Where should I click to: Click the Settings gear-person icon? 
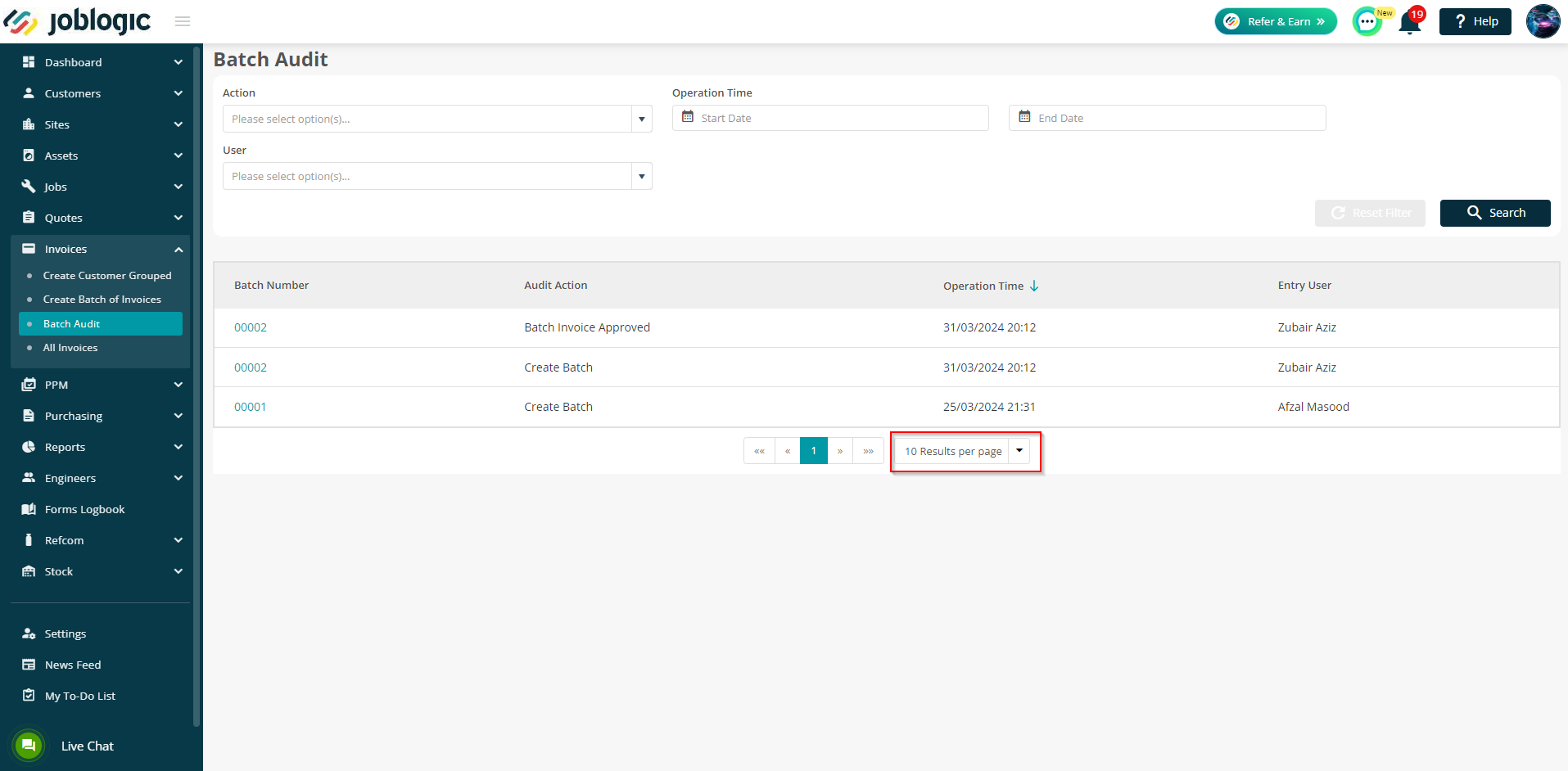(29, 633)
